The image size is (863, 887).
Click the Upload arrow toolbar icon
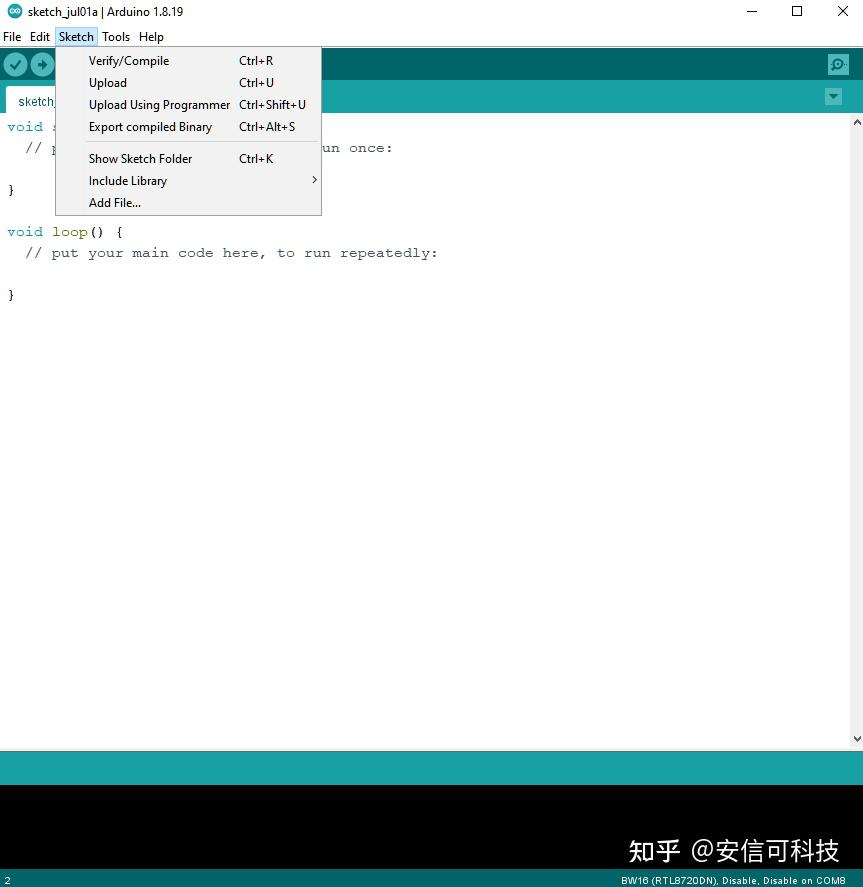42,64
